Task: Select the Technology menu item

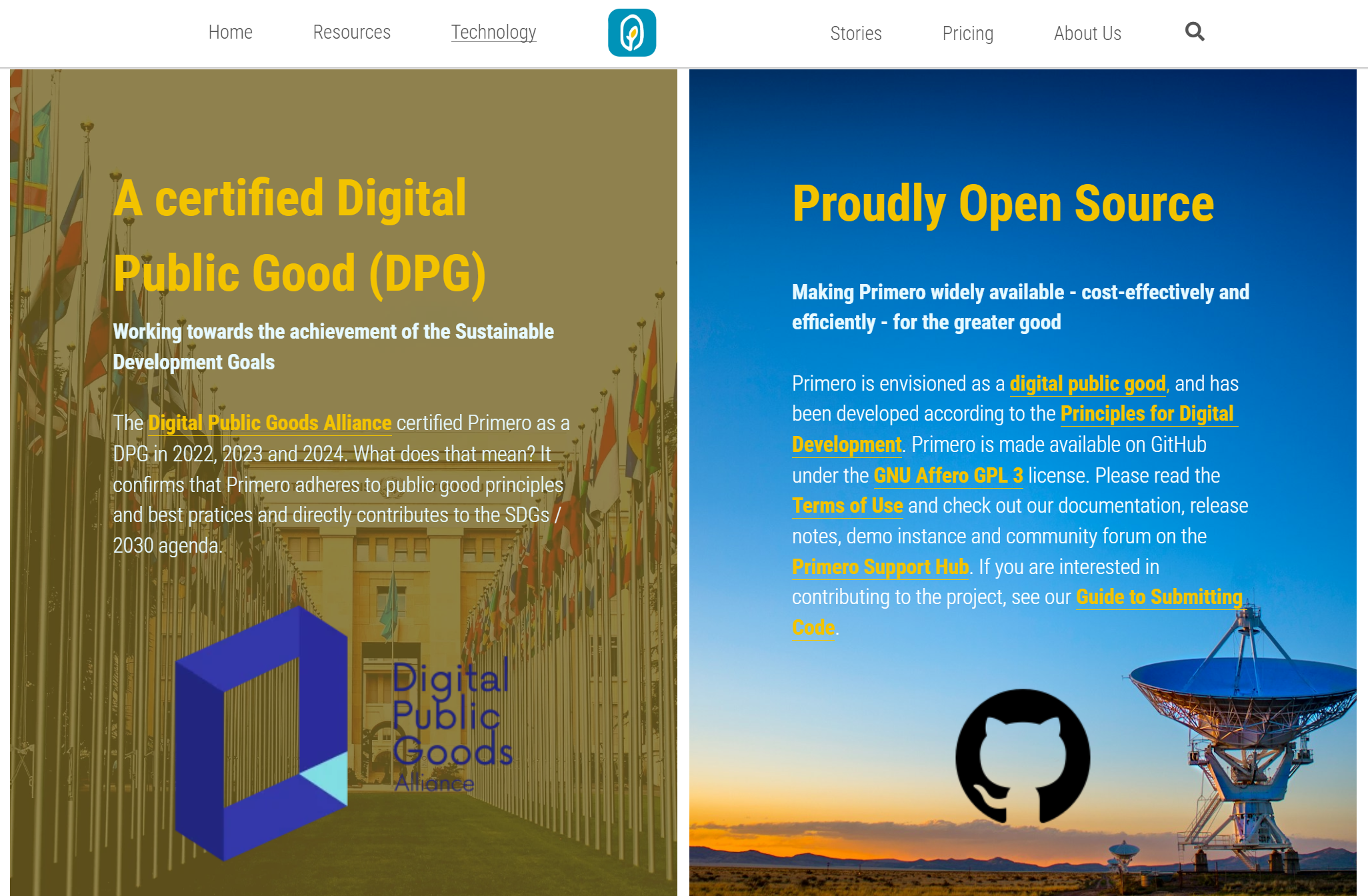Action: [493, 32]
